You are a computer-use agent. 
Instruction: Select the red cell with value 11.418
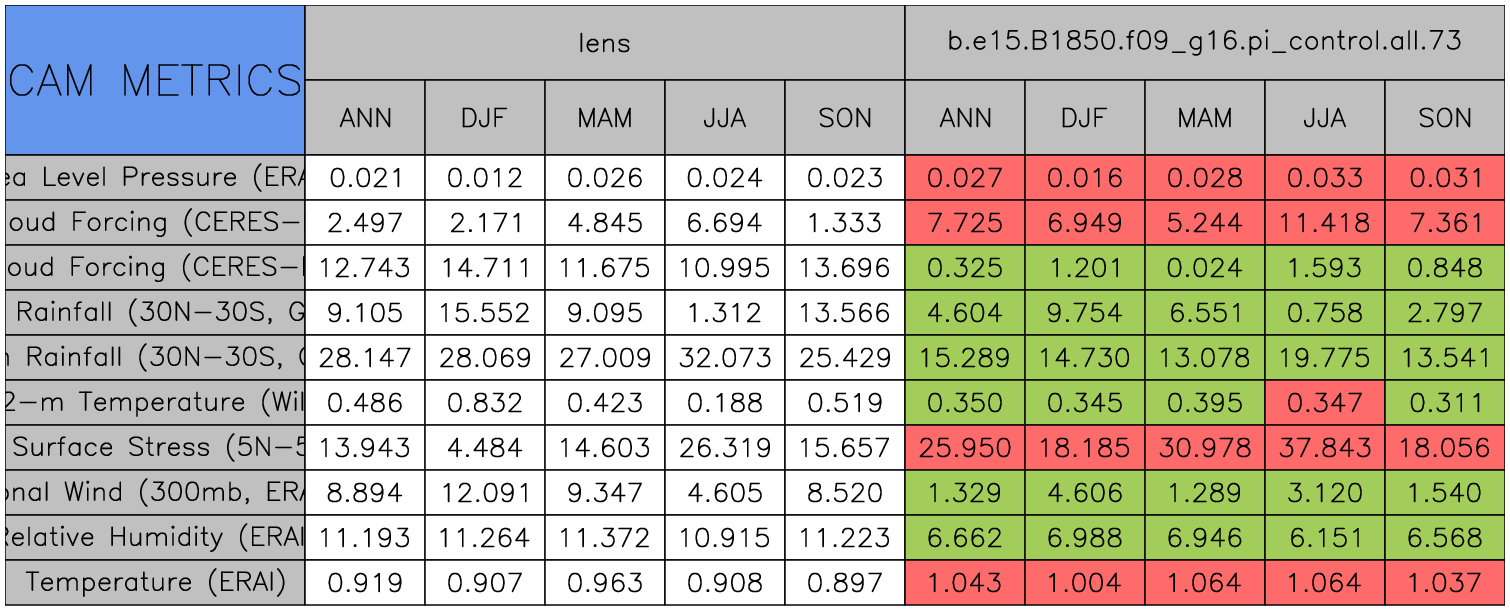pos(1324,222)
